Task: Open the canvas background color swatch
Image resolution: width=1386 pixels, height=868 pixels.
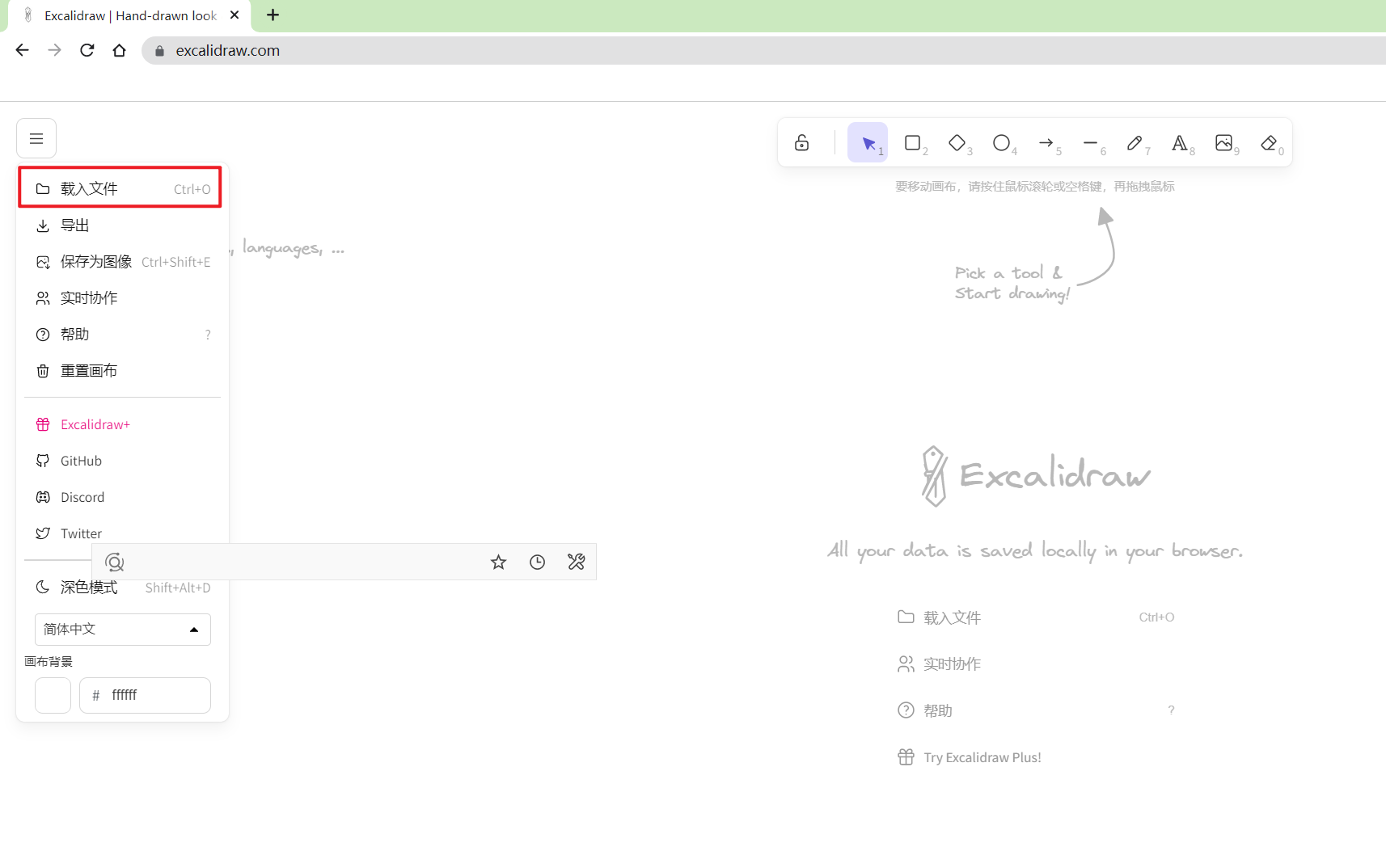Action: (x=53, y=695)
